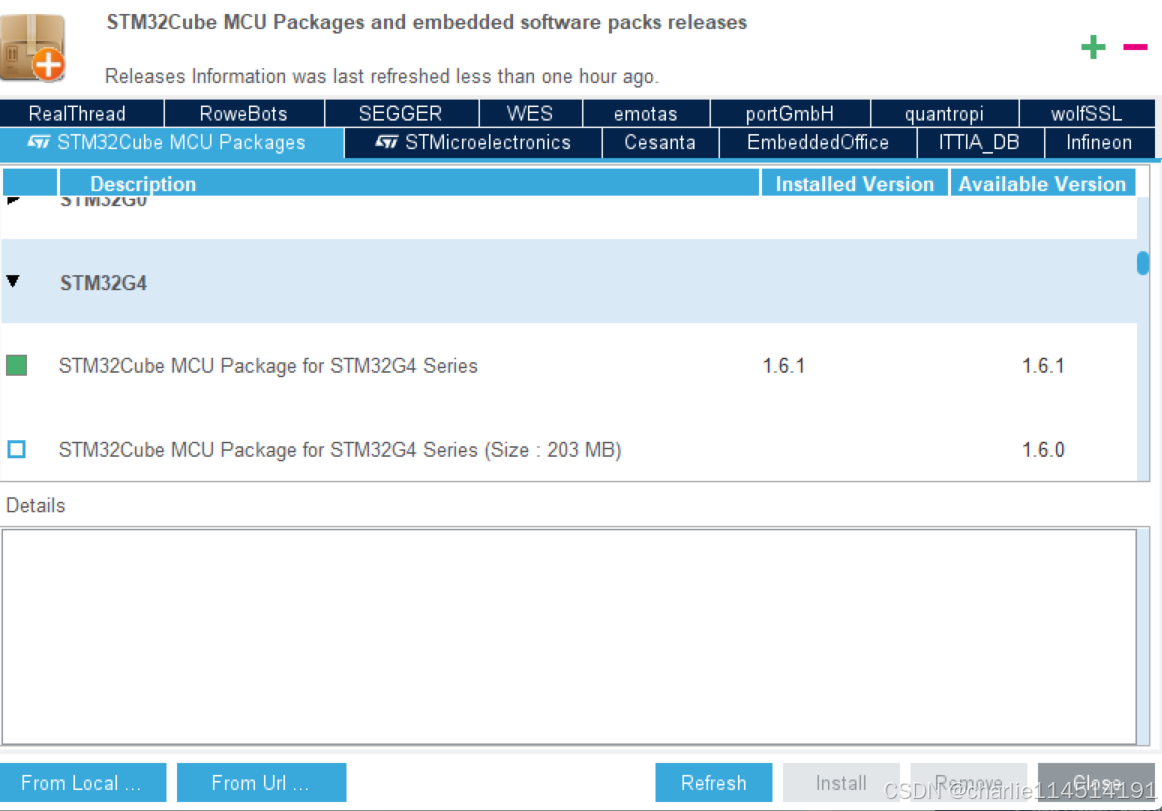Click the pink minus collapse-all icon
1162x811 pixels.
(x=1135, y=47)
